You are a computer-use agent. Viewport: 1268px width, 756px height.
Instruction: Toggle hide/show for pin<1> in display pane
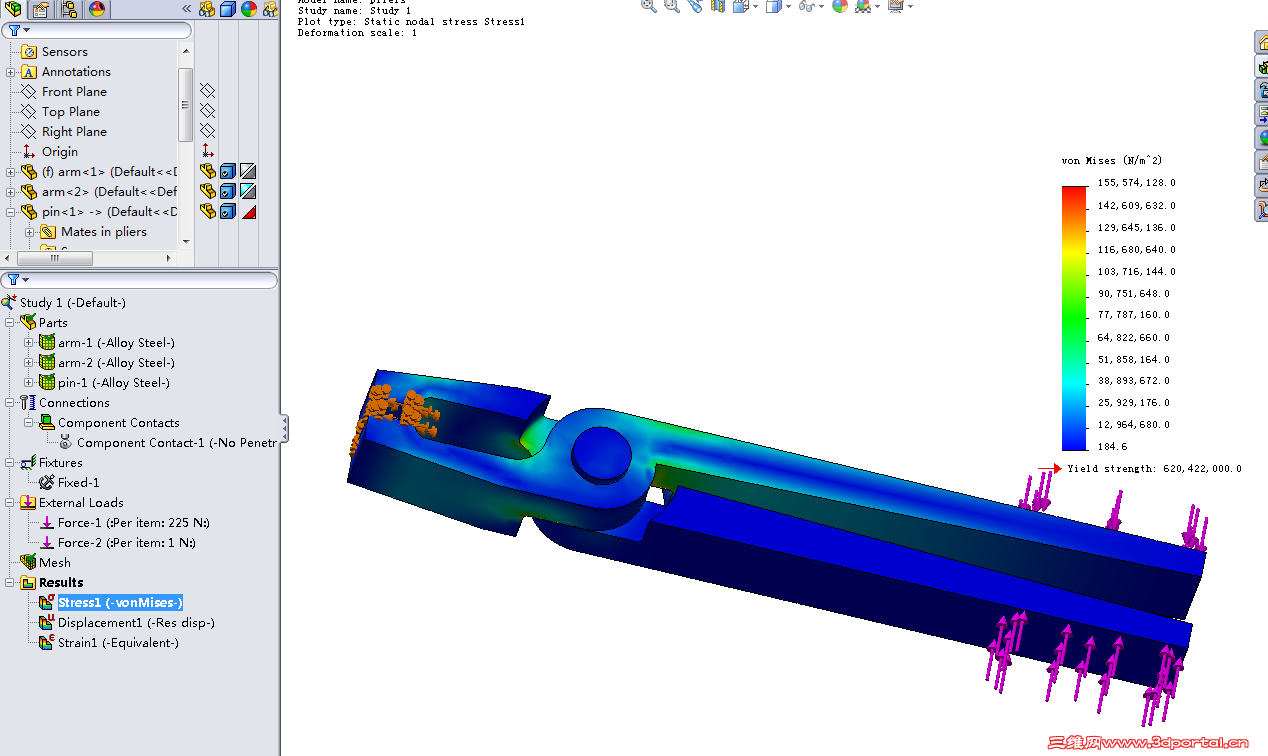(x=207, y=211)
